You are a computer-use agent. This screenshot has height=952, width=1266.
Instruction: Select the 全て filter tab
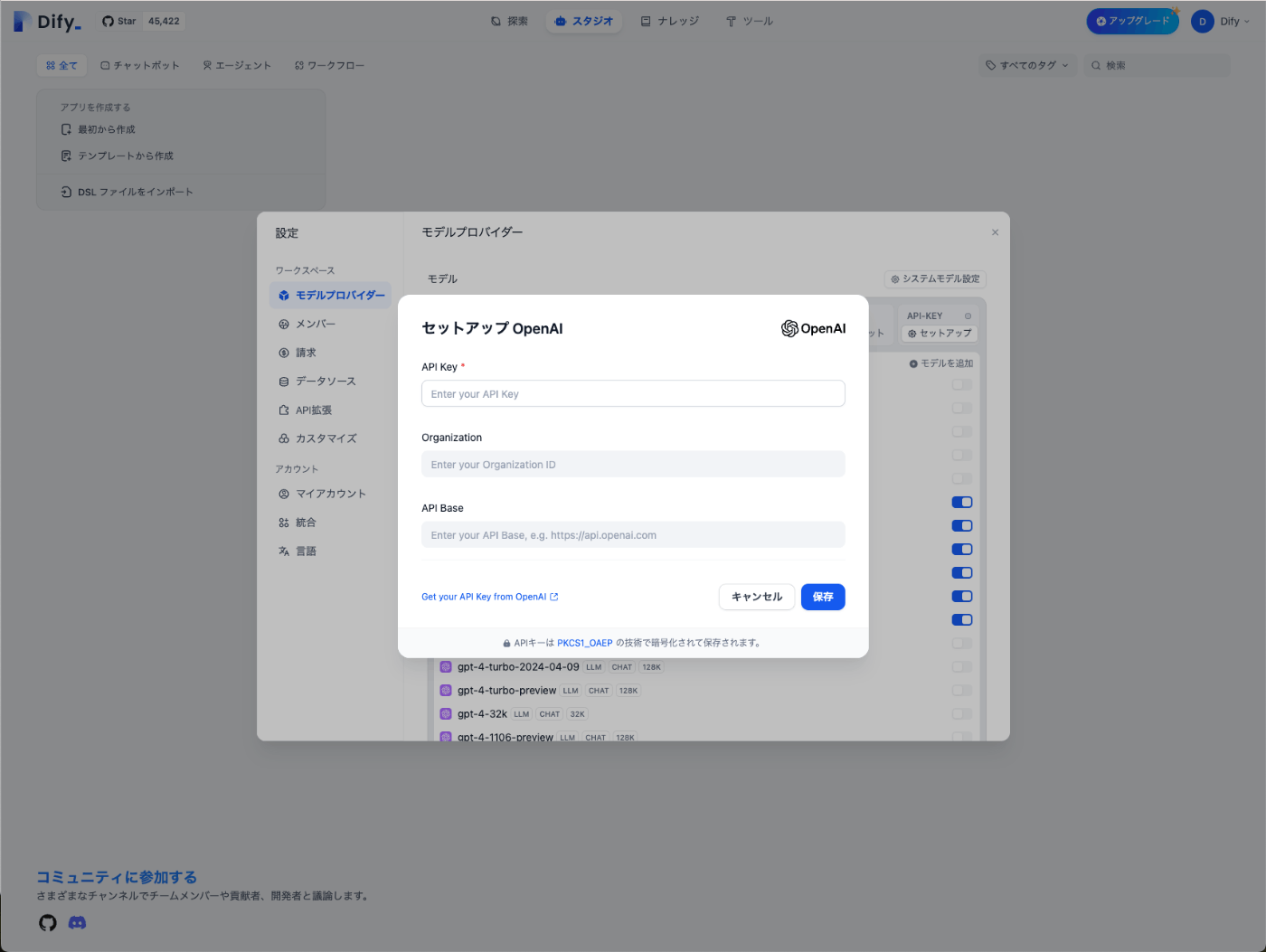[61, 65]
